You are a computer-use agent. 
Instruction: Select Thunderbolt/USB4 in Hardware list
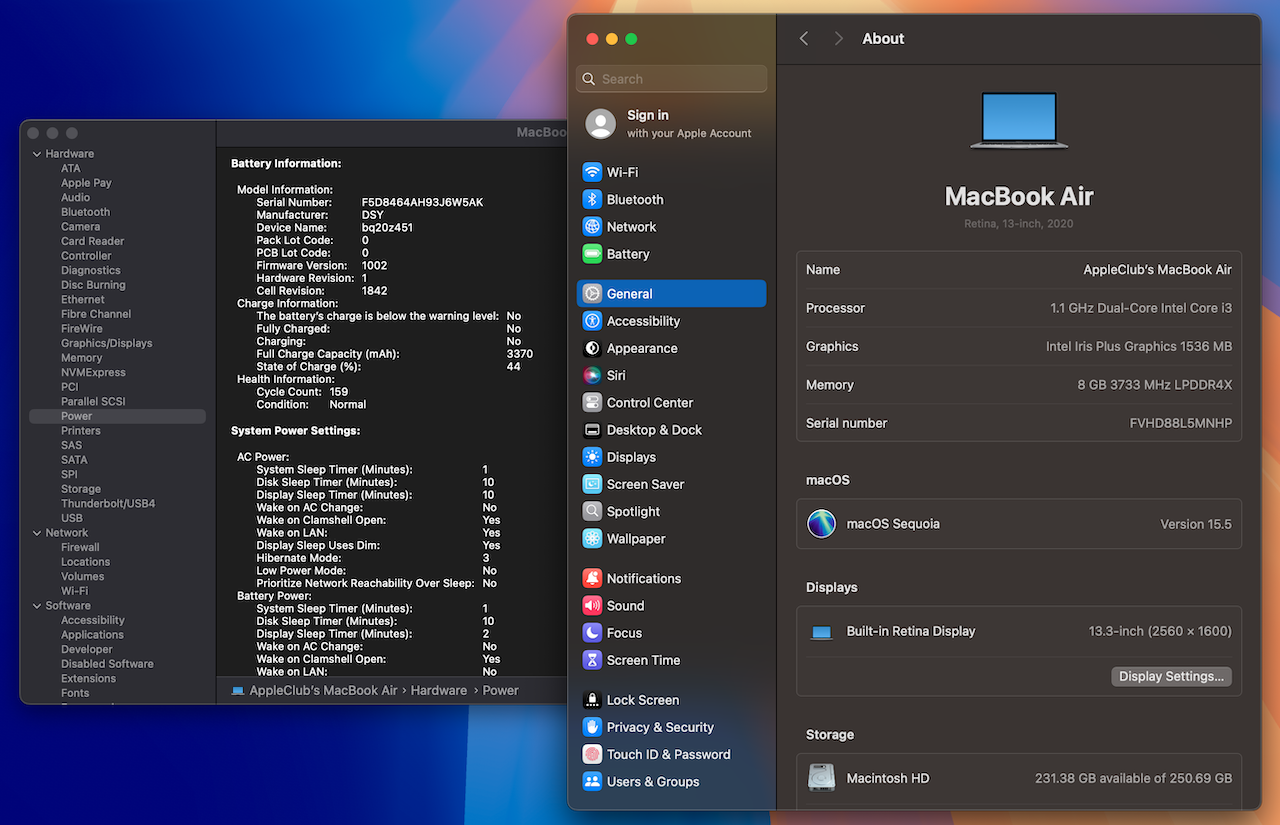108,503
